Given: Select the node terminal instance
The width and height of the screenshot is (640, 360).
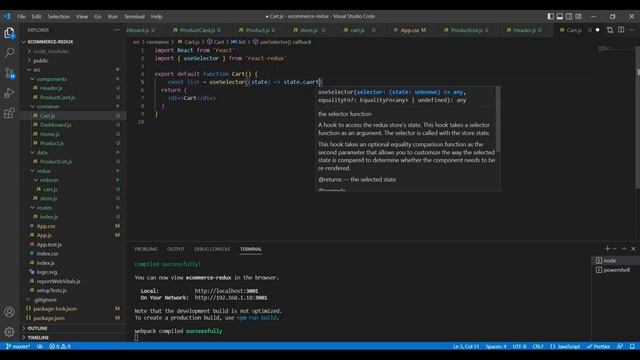Looking at the screenshot, I should click(616, 260).
